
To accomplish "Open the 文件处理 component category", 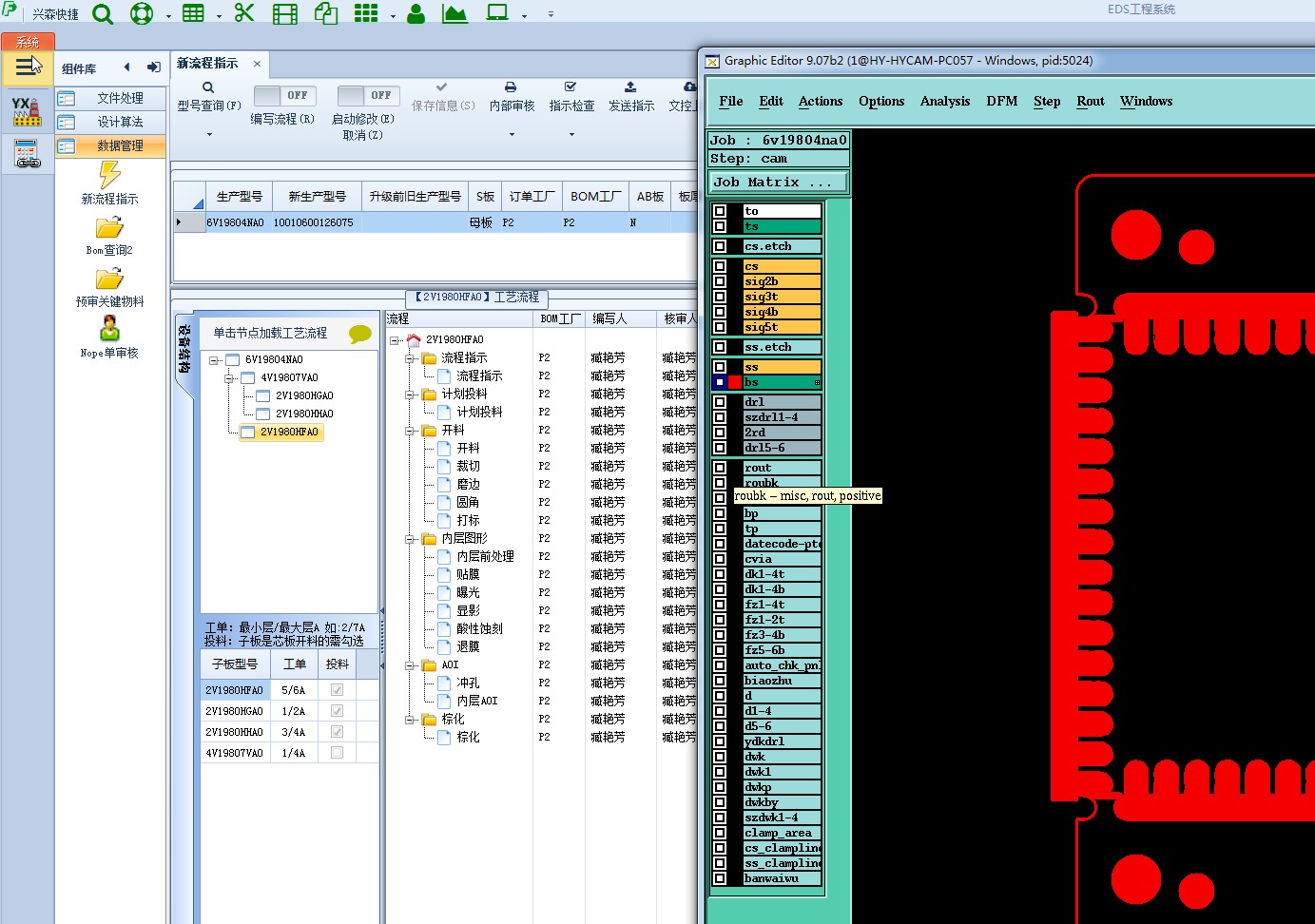I will (x=110, y=98).
